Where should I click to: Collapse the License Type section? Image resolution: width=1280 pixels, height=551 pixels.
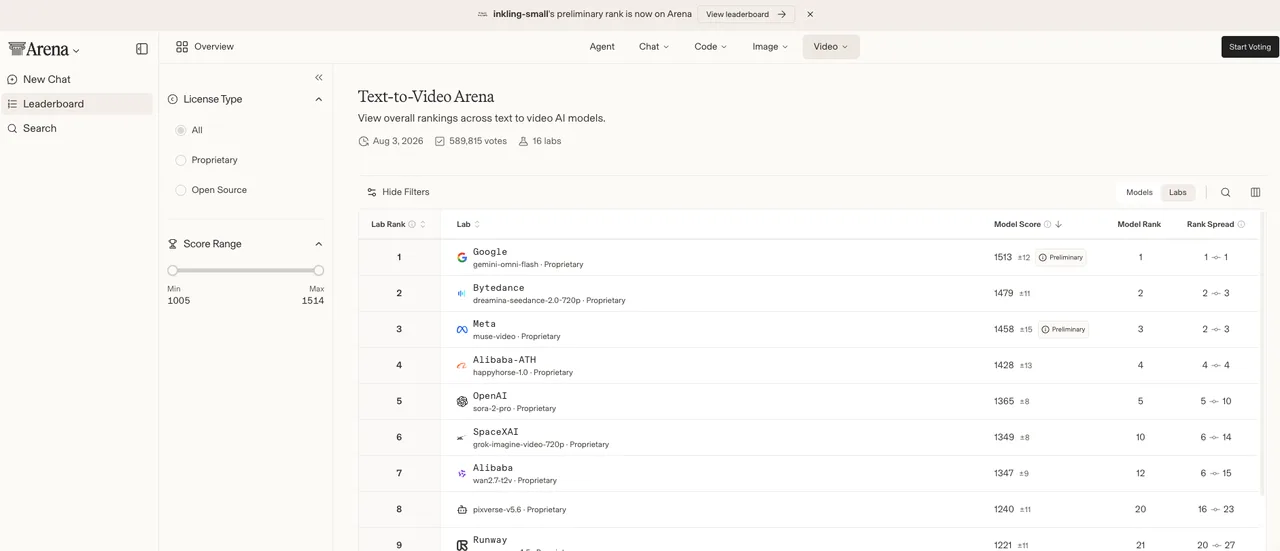point(319,99)
